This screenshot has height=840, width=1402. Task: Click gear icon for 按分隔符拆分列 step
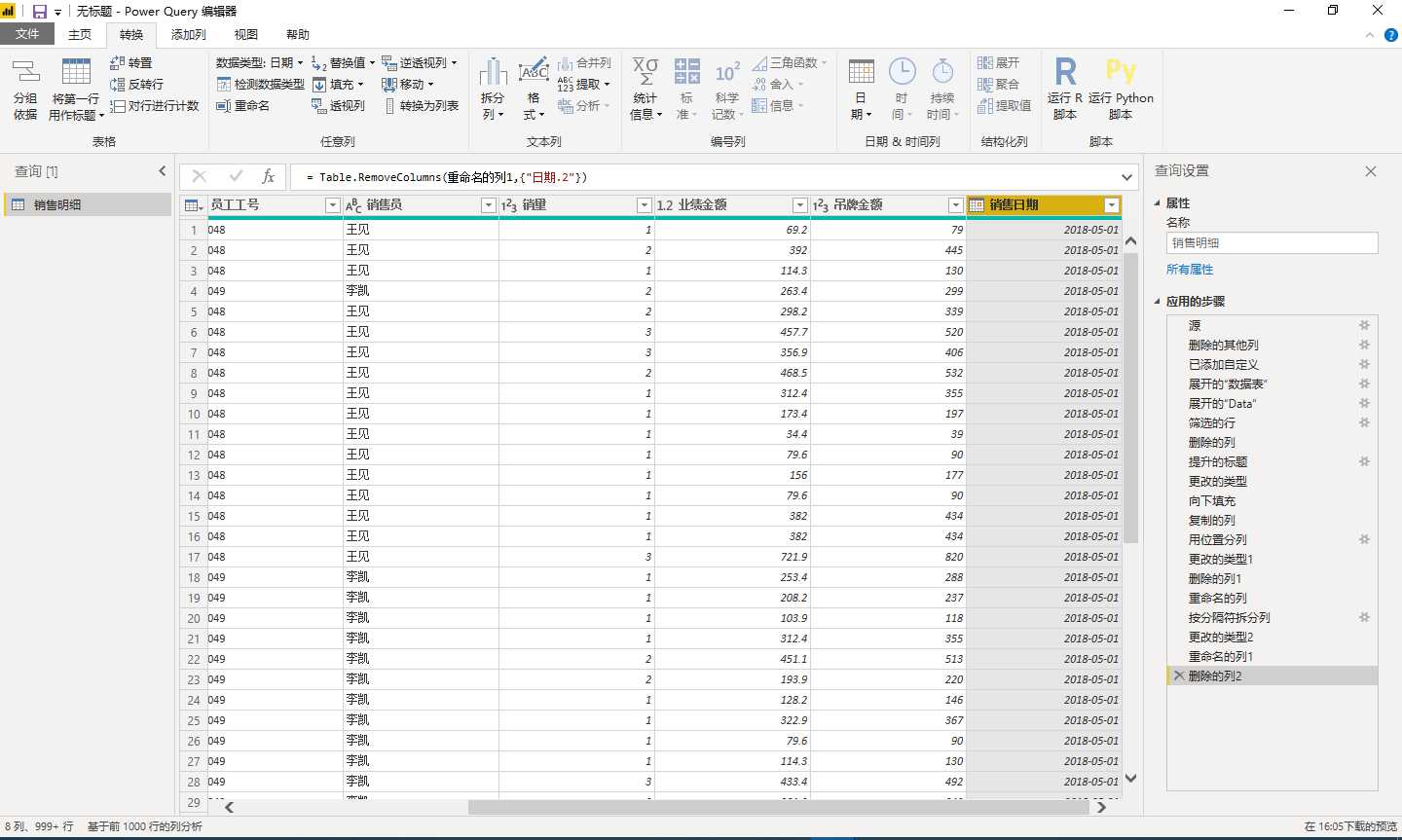click(1364, 617)
